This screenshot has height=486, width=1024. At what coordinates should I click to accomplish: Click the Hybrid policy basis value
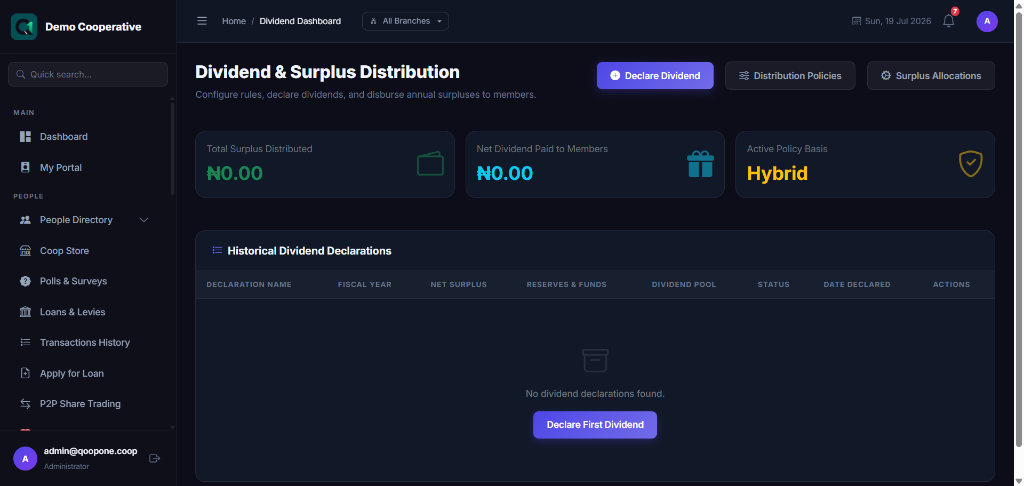(777, 174)
